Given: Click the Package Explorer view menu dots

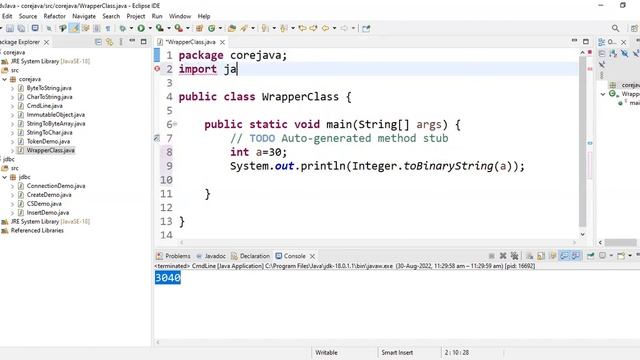Looking at the screenshot, I should 121,42.
